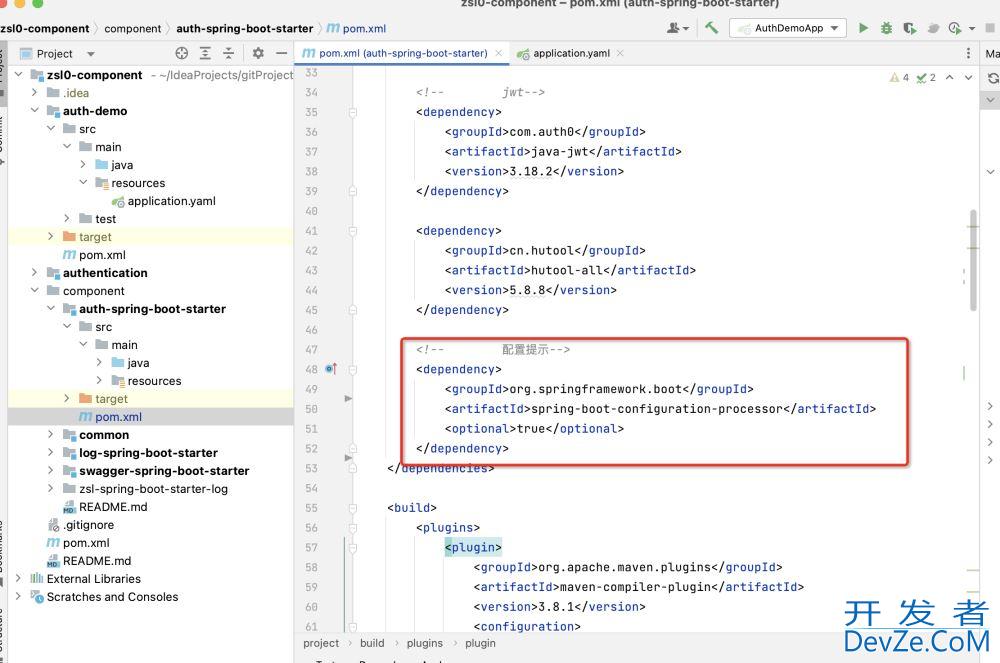Open the AuthDemoApp run configuration dropdown
Viewport: 1000px width, 663px height.
click(788, 28)
